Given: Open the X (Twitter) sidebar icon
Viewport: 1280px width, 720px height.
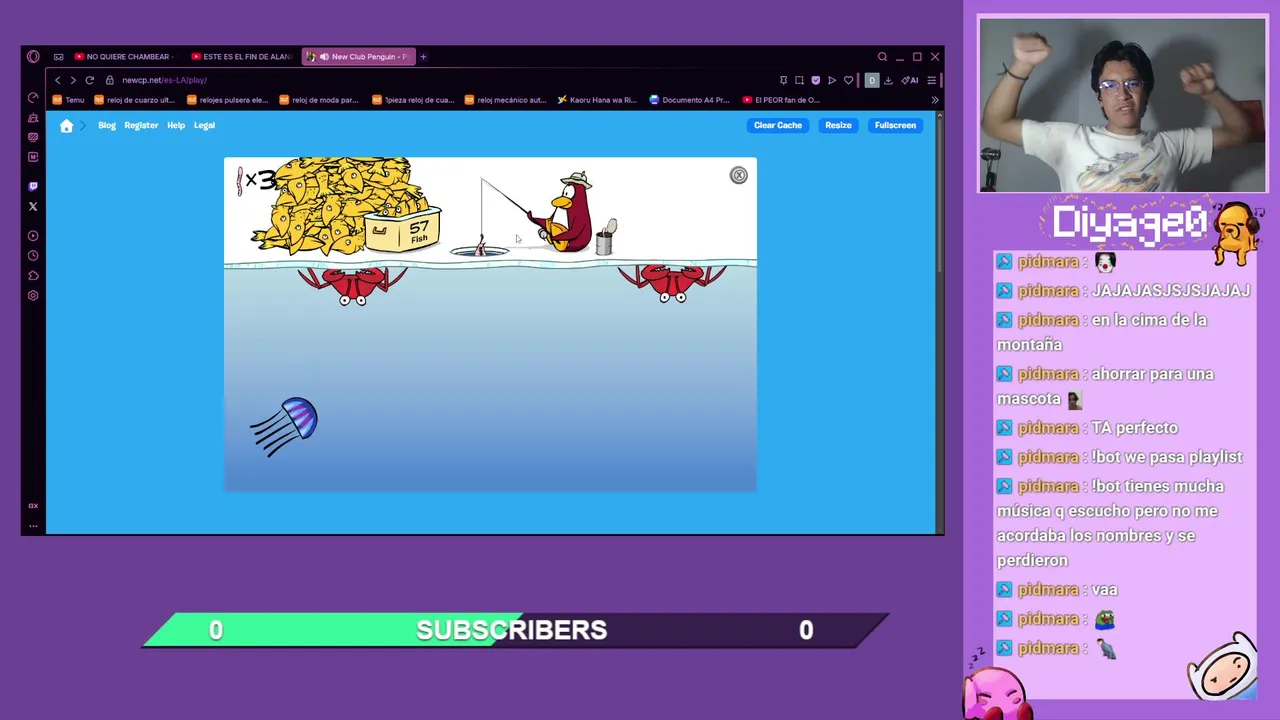Looking at the screenshot, I should [33, 206].
